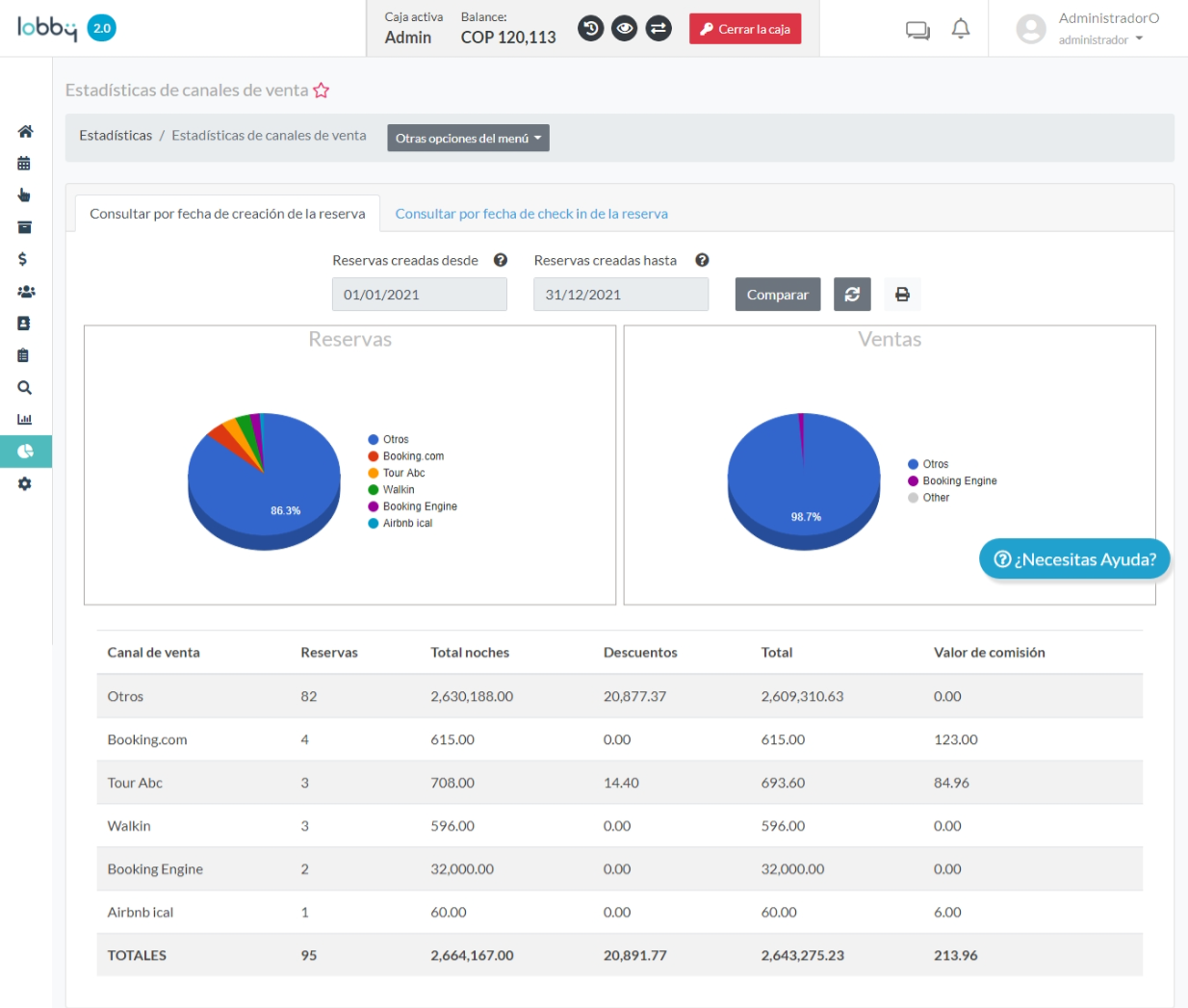Viewport: 1188px width, 1008px height.
Task: Click the hand pointer icon in sidebar
Action: pyautogui.click(x=24, y=195)
